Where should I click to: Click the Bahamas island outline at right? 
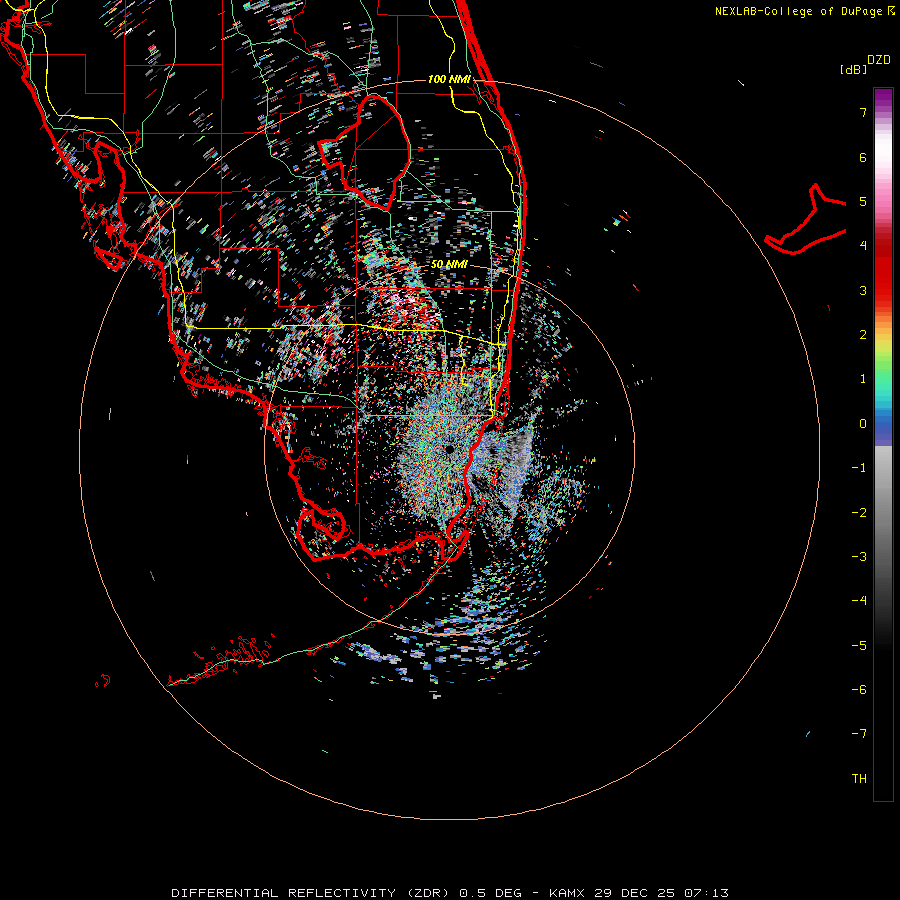tap(805, 219)
